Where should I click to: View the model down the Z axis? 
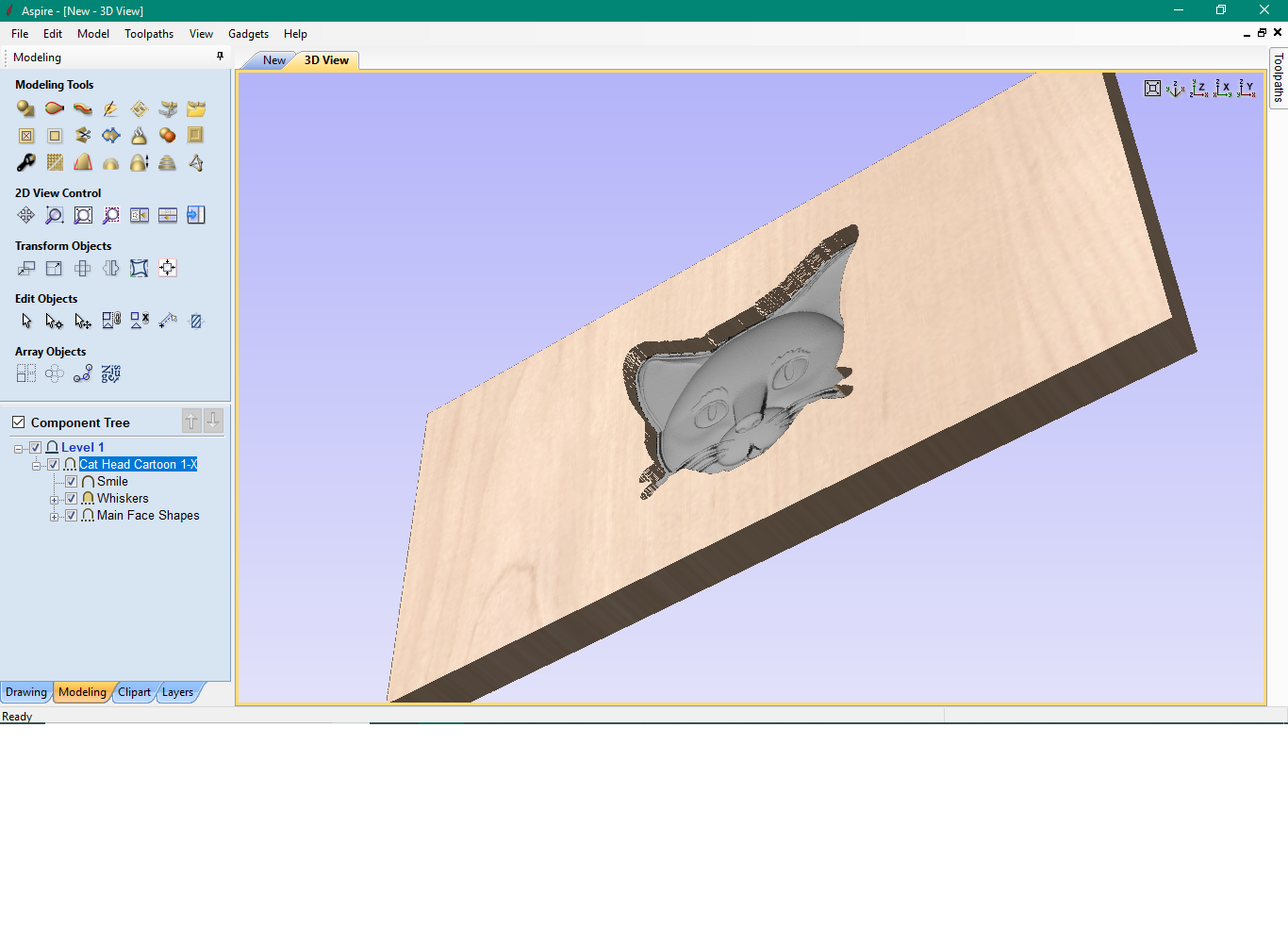[x=1198, y=89]
